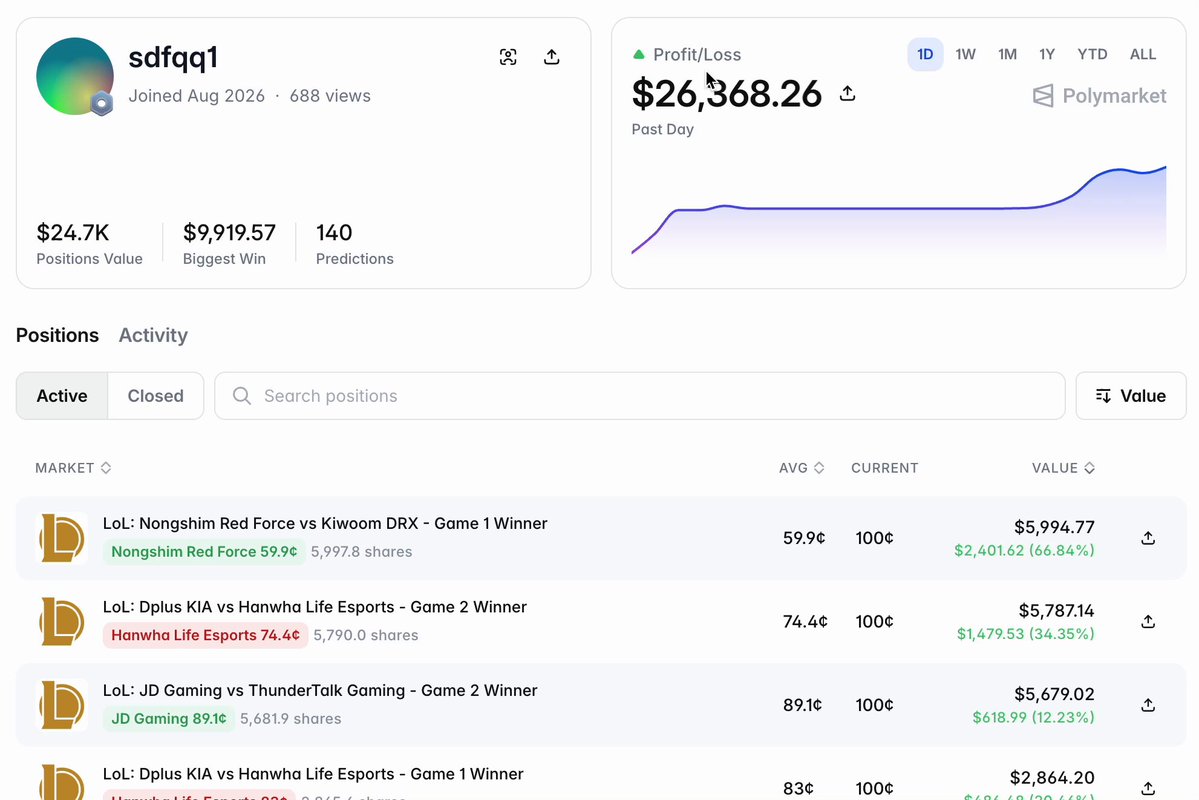
Task: Share the Nongshim Red Force position
Action: [1148, 538]
